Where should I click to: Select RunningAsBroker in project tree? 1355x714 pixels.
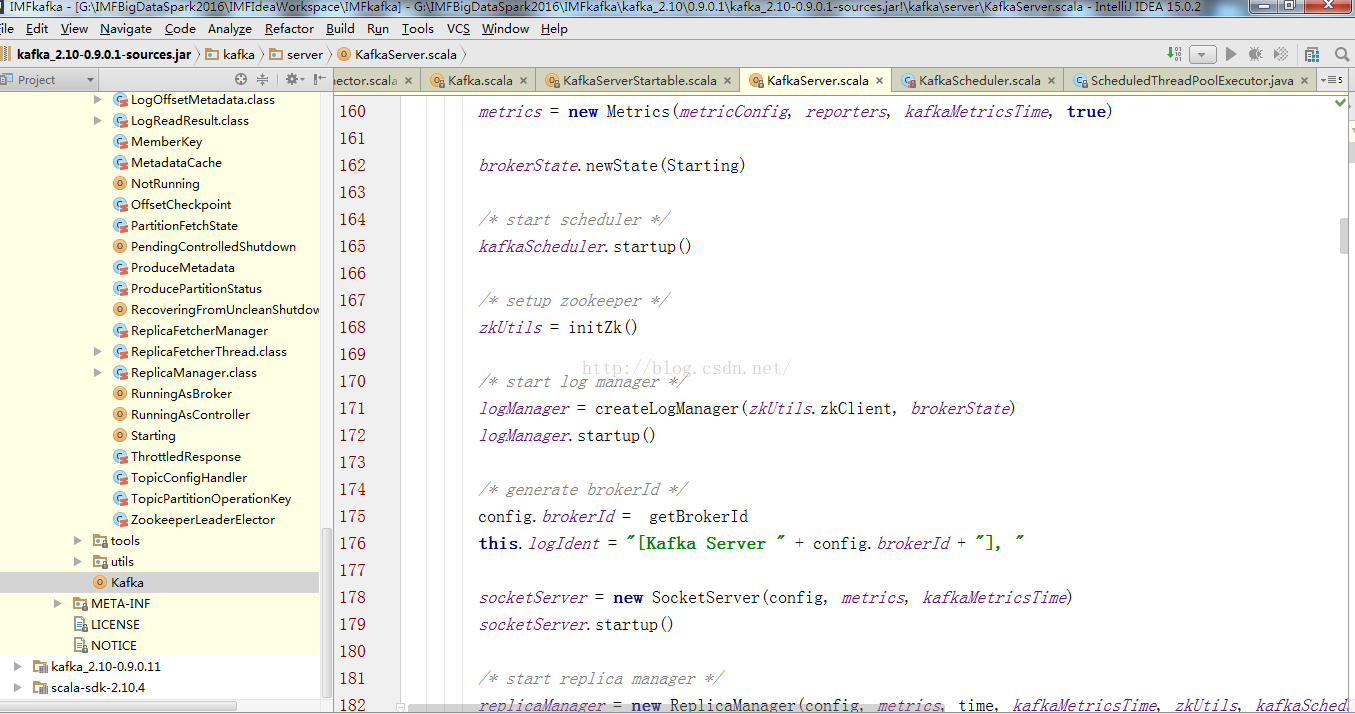click(x=181, y=394)
